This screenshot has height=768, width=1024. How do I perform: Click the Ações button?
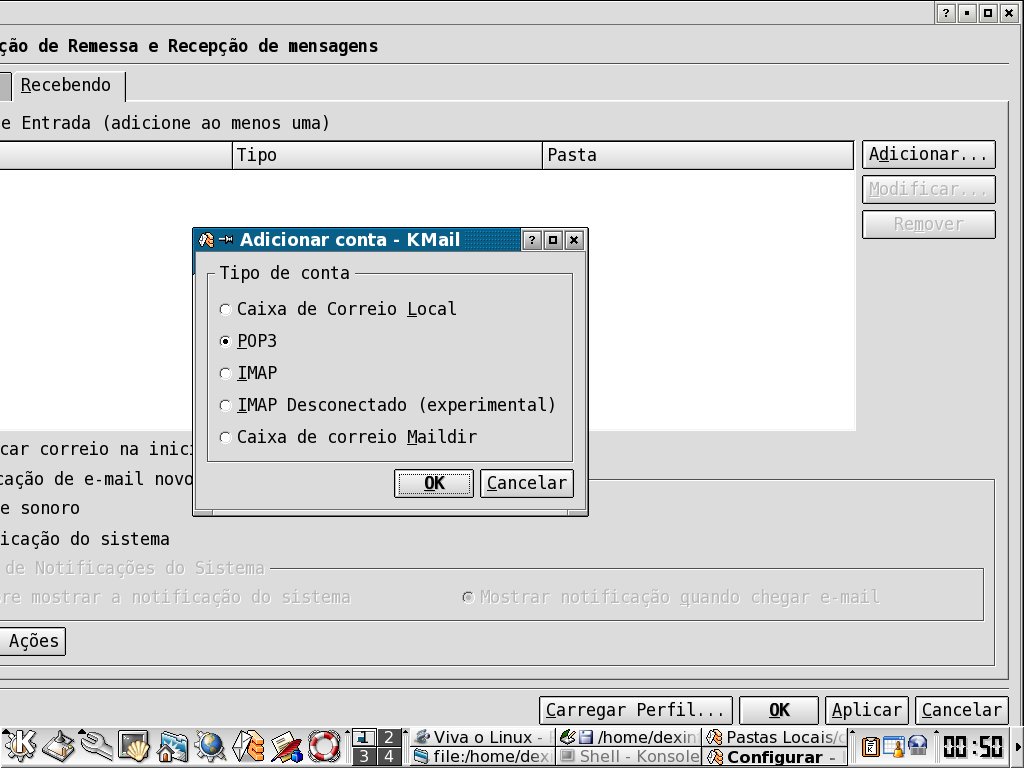click(33, 641)
